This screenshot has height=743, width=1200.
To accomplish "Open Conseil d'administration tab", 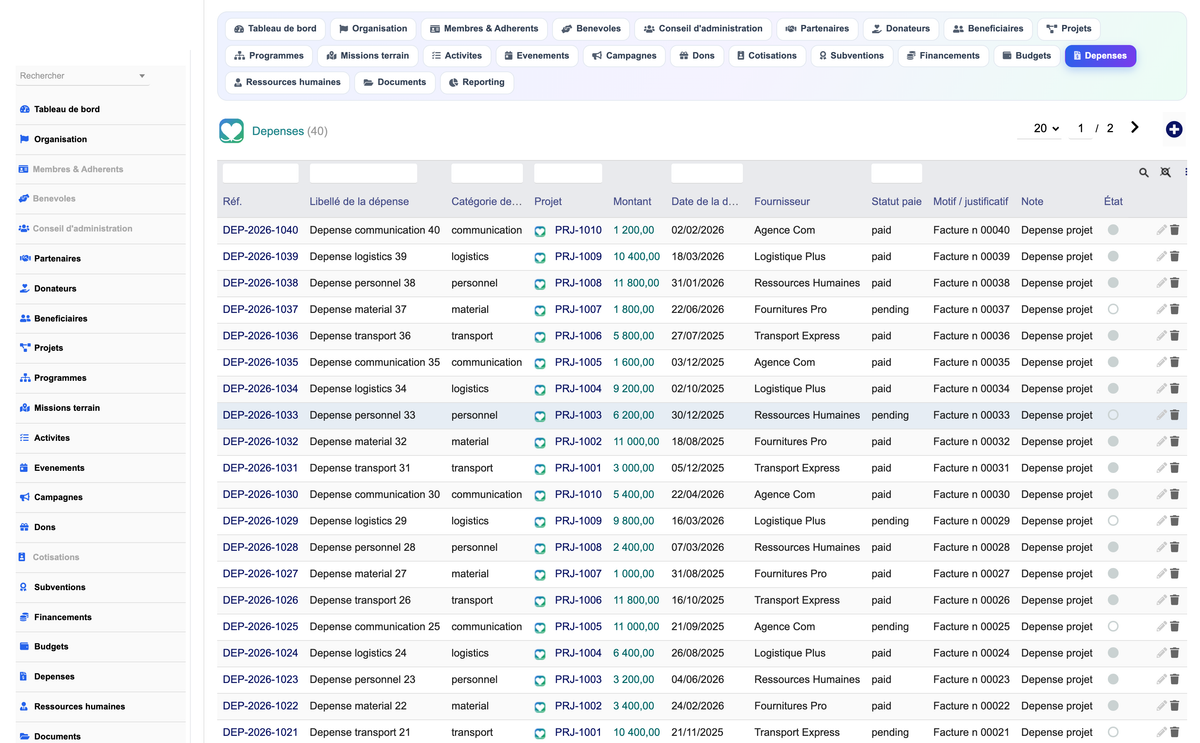I will [x=703, y=29].
